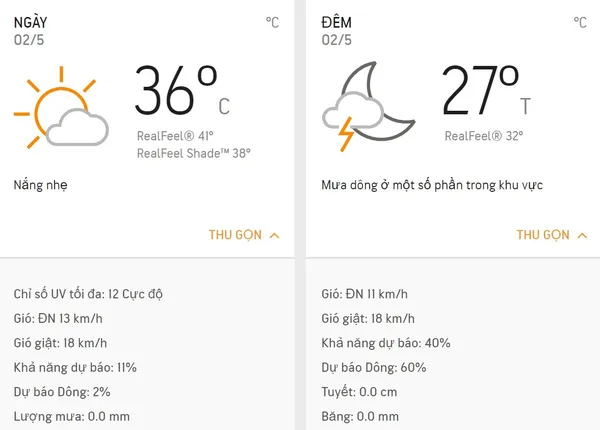Click the 27° night temperature
This screenshot has width=600, height=430.
pyautogui.click(x=486, y=90)
